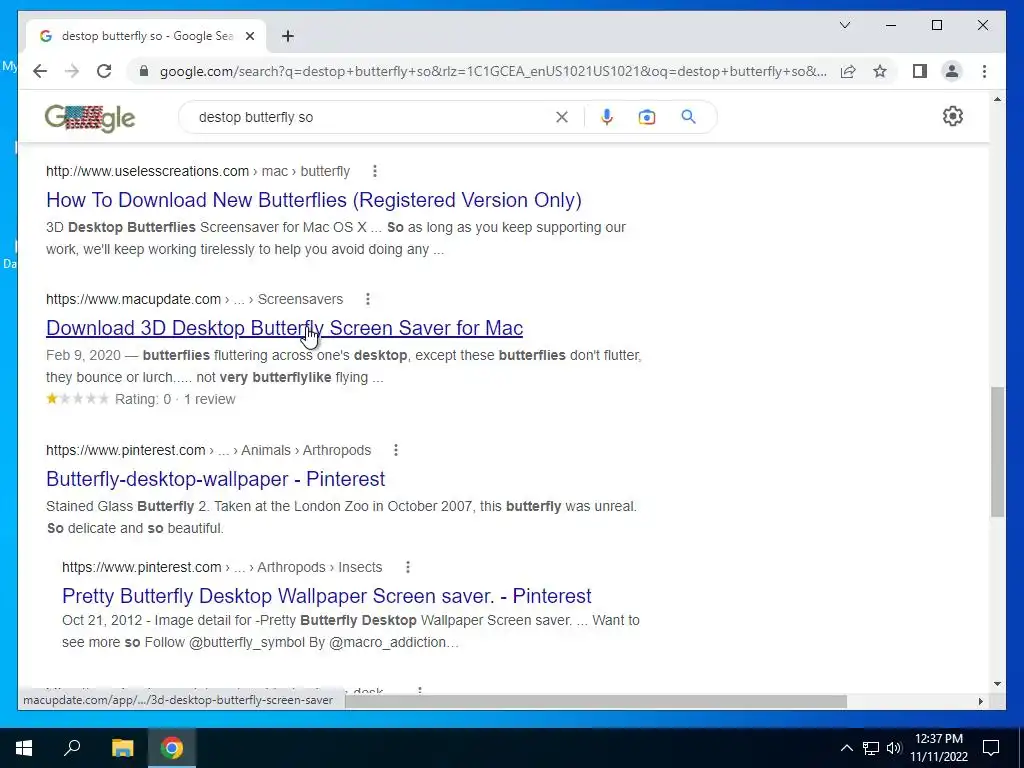Open Download 3D Desktop Butterfly Screen Saver link
The height and width of the screenshot is (768, 1024).
pos(284,328)
